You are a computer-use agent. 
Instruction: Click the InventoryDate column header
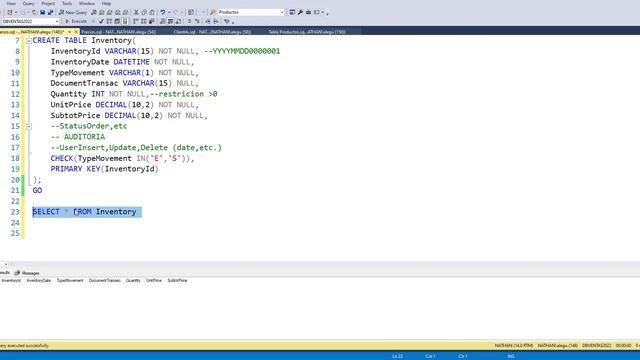[39, 280]
